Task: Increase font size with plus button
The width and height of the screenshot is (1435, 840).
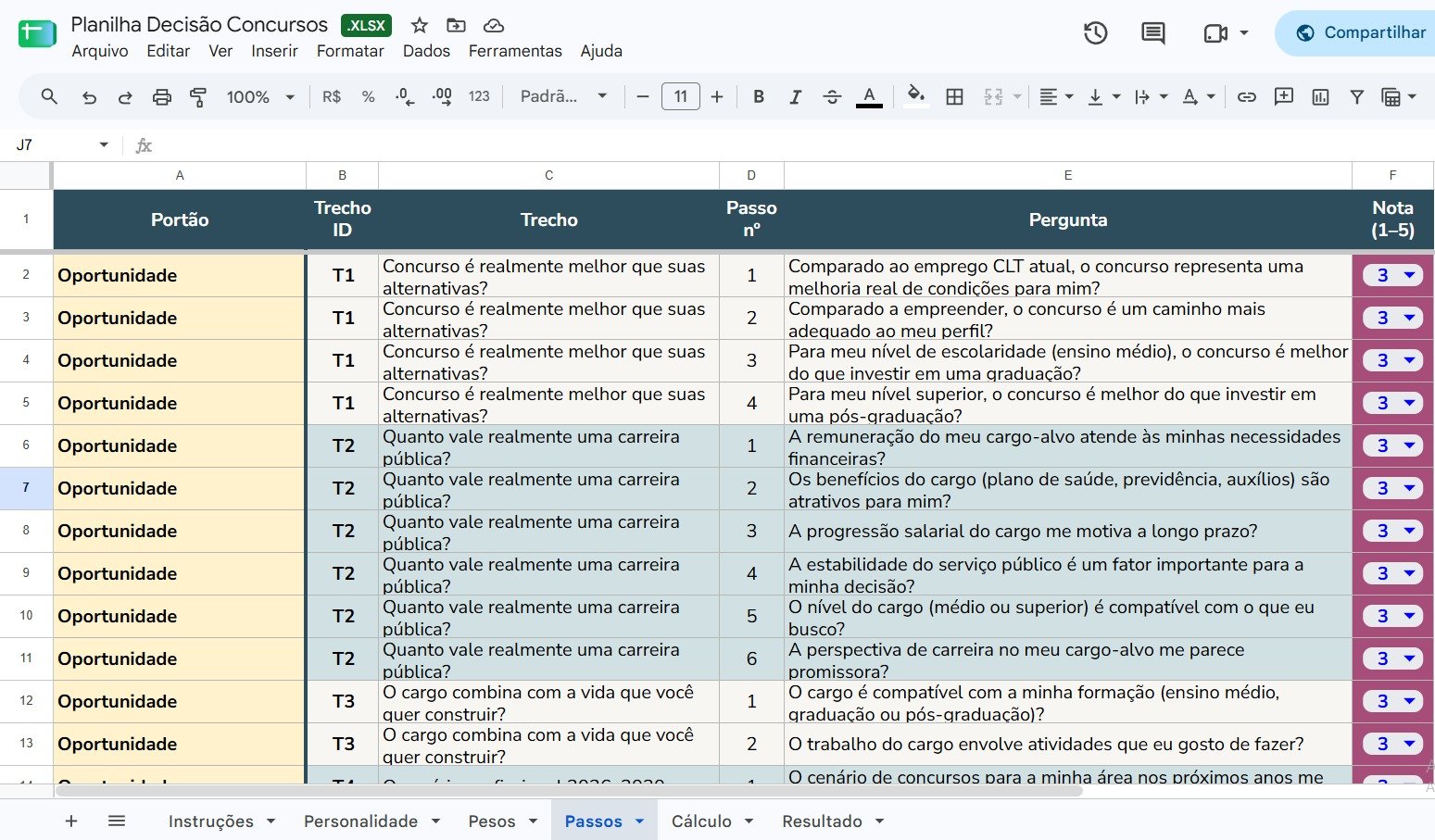Action: coord(717,96)
